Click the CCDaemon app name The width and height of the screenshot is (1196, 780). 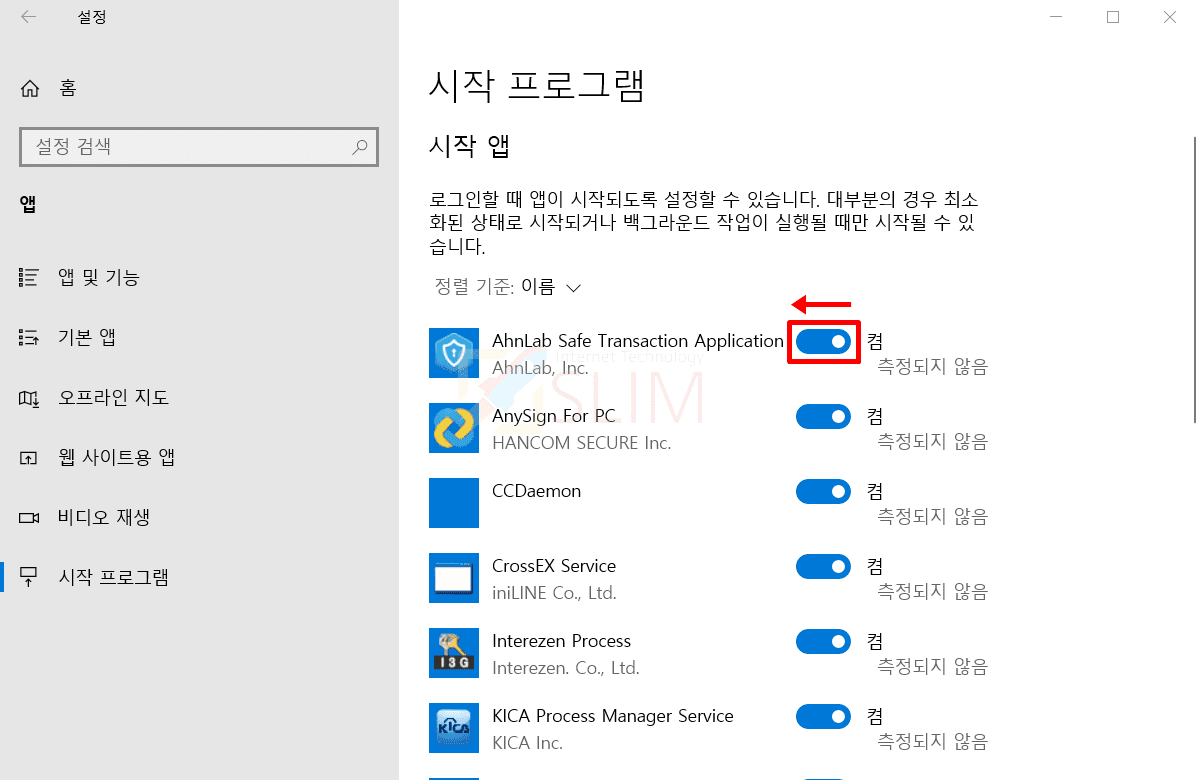pos(536,491)
